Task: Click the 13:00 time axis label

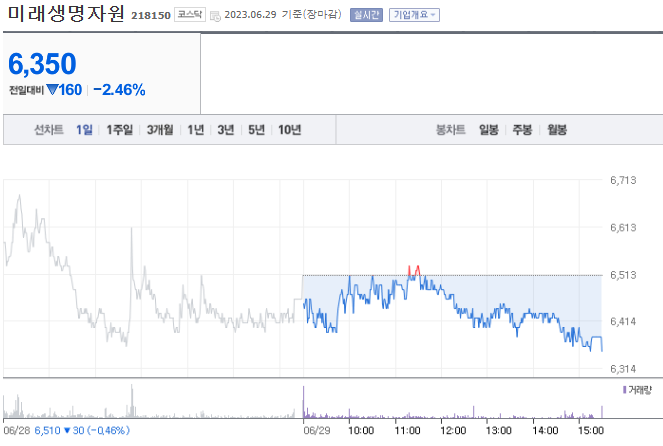Action: tap(499, 431)
